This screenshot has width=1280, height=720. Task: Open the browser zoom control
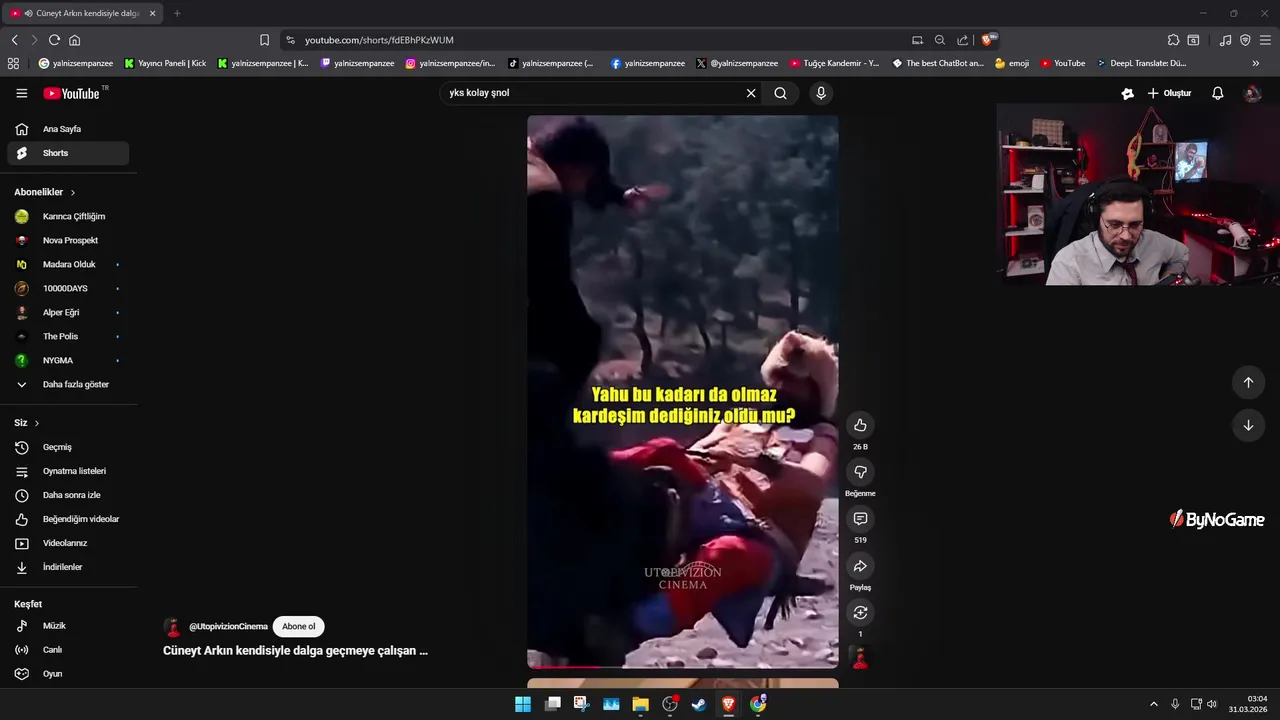tap(939, 40)
